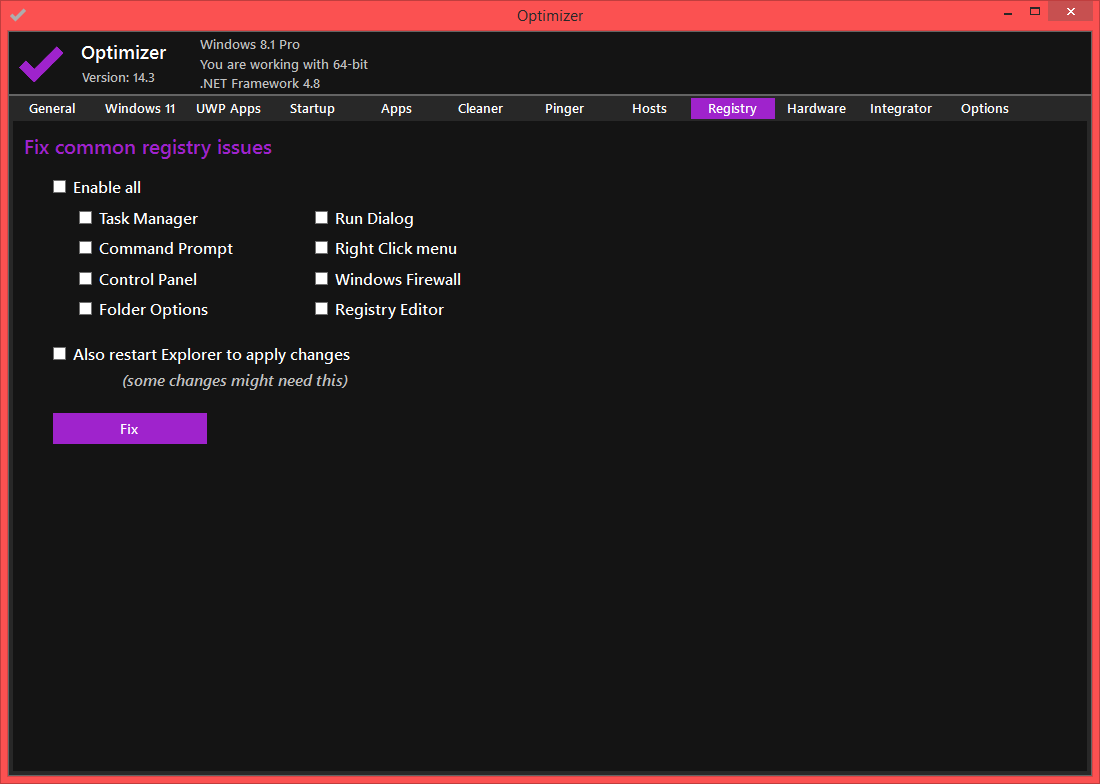The width and height of the screenshot is (1100, 784).
Task: Open the Cleaner tab
Action: click(x=480, y=108)
